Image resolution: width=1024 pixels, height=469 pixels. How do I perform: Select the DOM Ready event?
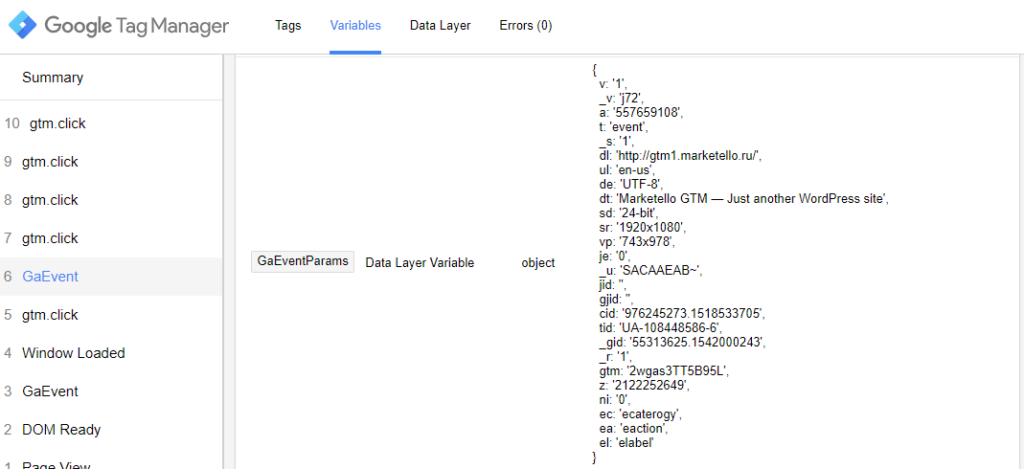click(x=61, y=430)
